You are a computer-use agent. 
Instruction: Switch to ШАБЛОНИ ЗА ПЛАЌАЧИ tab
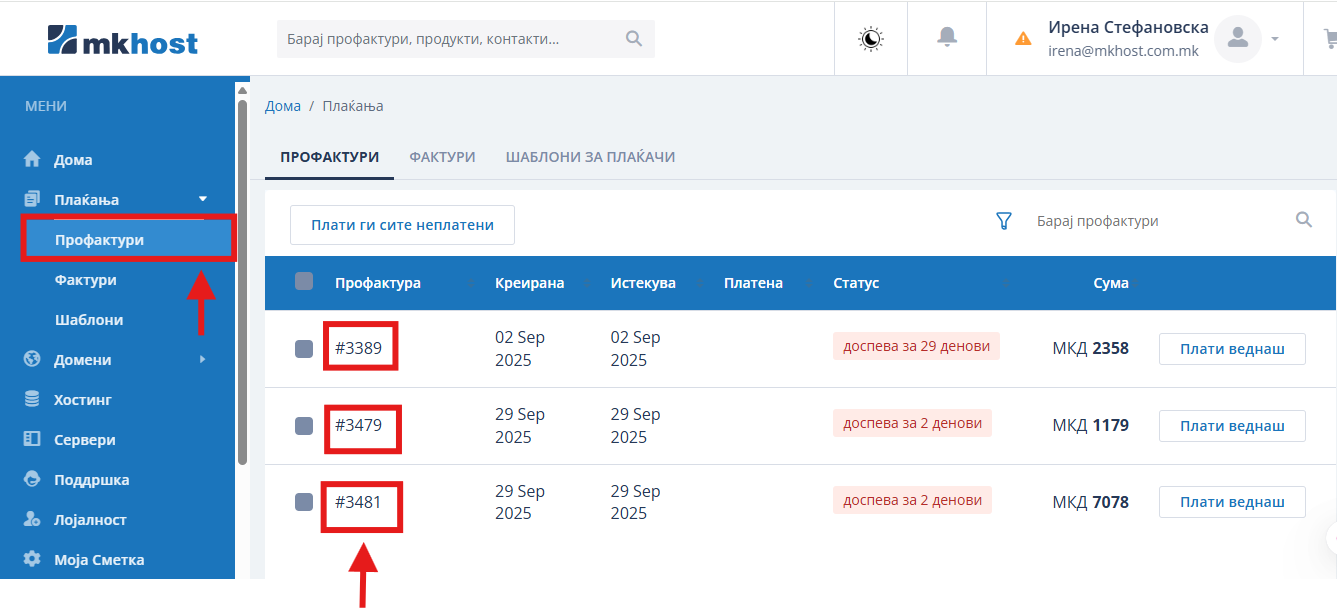pos(590,157)
